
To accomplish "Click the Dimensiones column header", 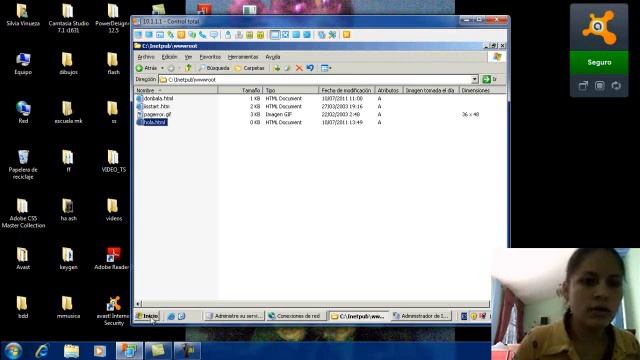I will tap(482, 90).
